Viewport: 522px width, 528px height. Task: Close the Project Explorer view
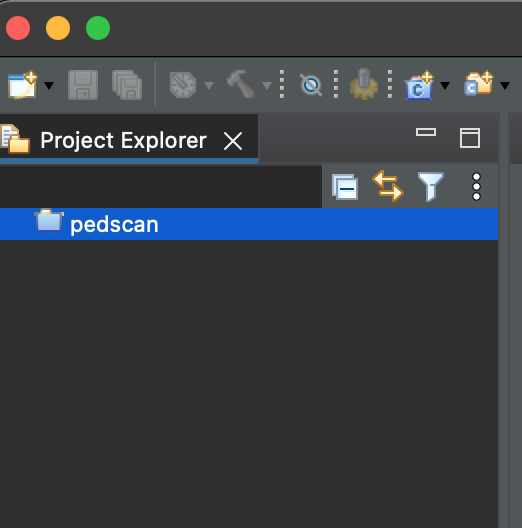(x=233, y=141)
